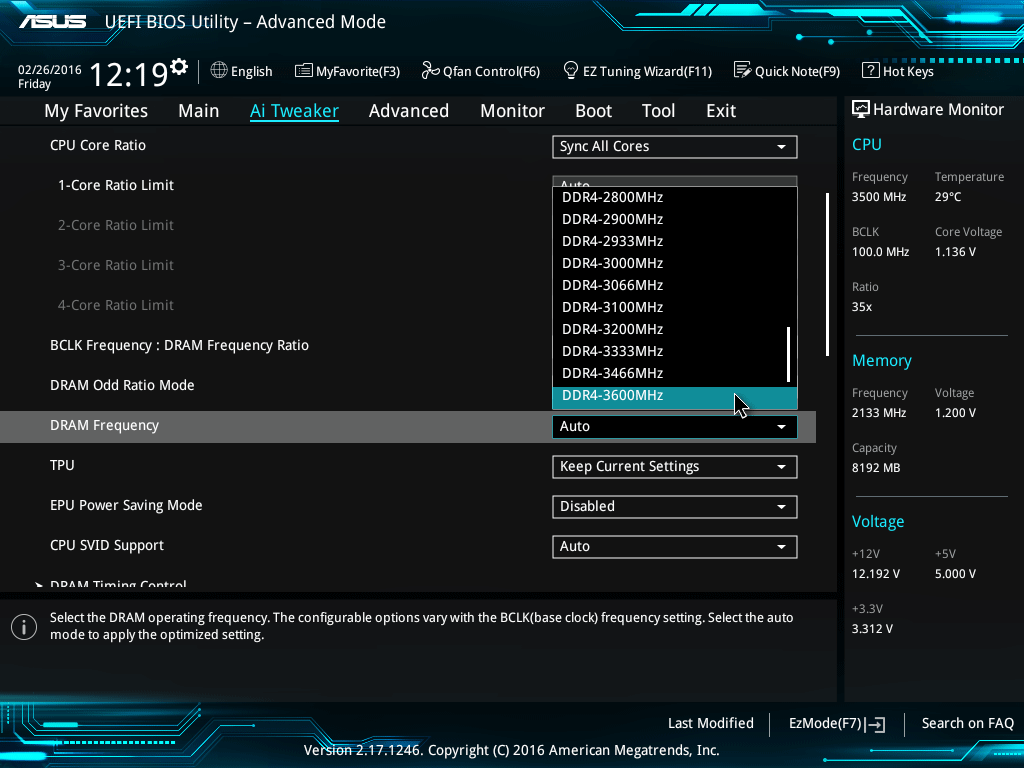Open the CPU SVID Support dropdown
1024x768 pixels.
tap(674, 546)
